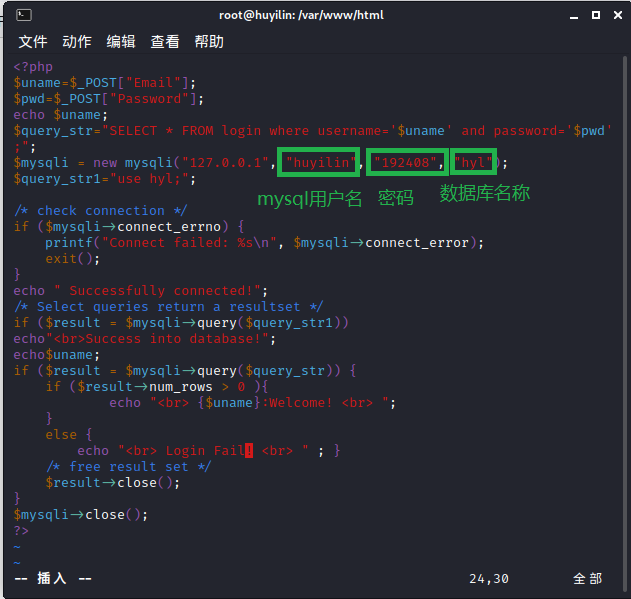
Task: Click the echo$uname; line
Action: tap(57, 355)
